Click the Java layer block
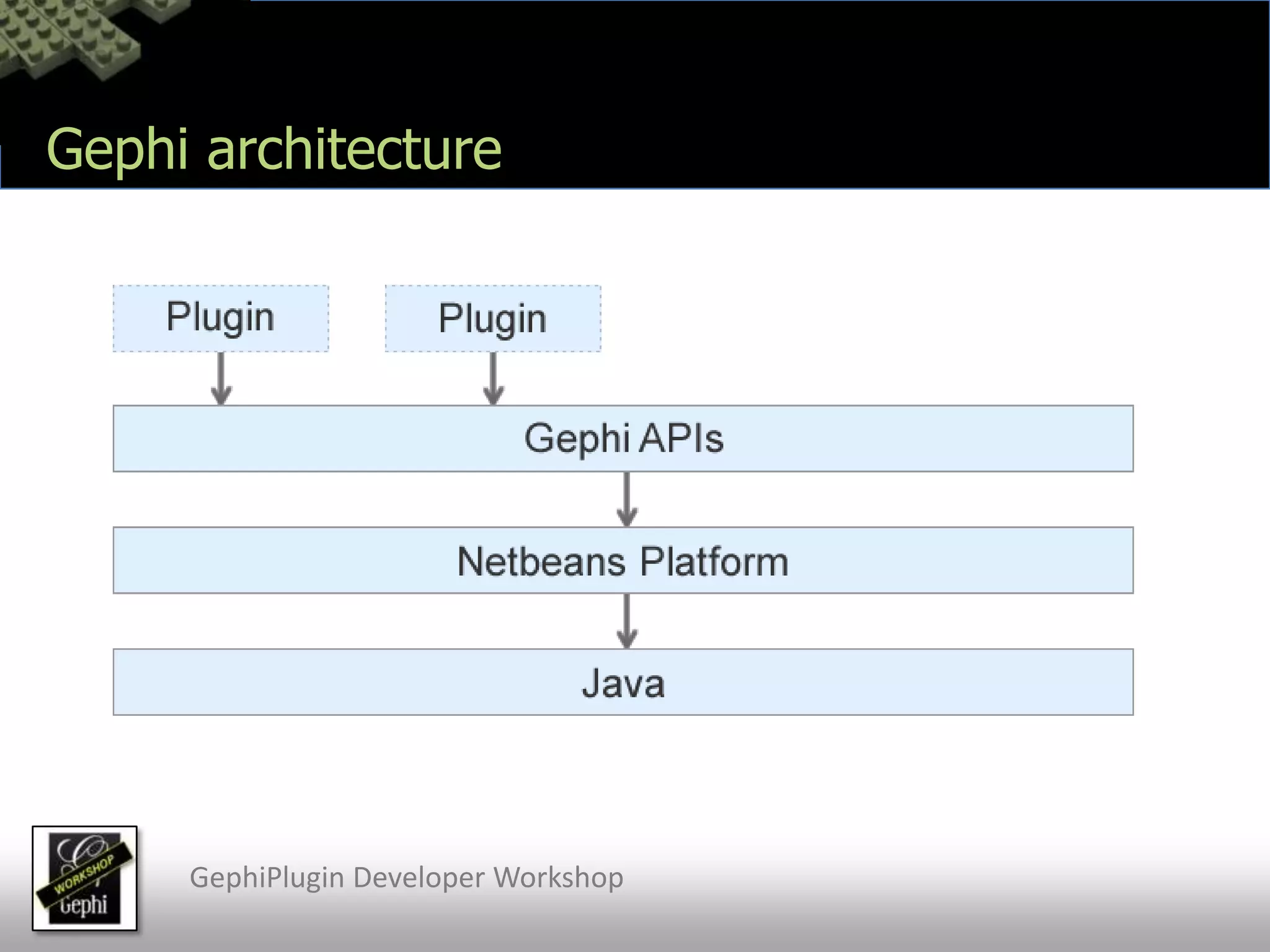This screenshot has height=952, width=1270. [x=623, y=682]
